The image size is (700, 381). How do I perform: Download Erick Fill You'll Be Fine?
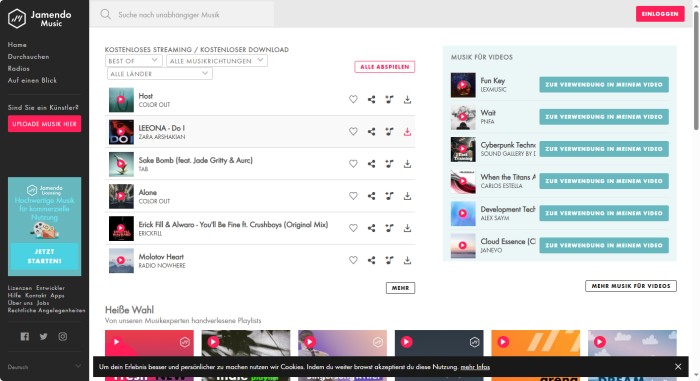pos(407,228)
